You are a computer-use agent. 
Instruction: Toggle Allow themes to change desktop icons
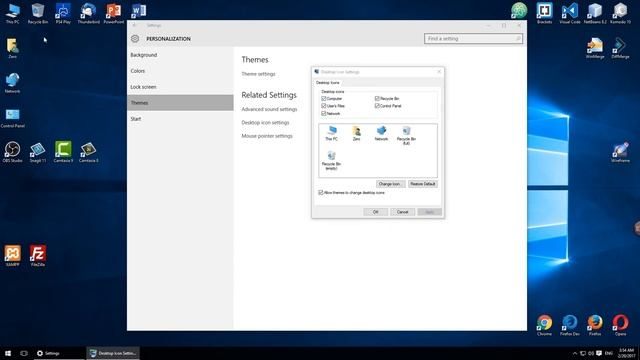tap(321, 192)
